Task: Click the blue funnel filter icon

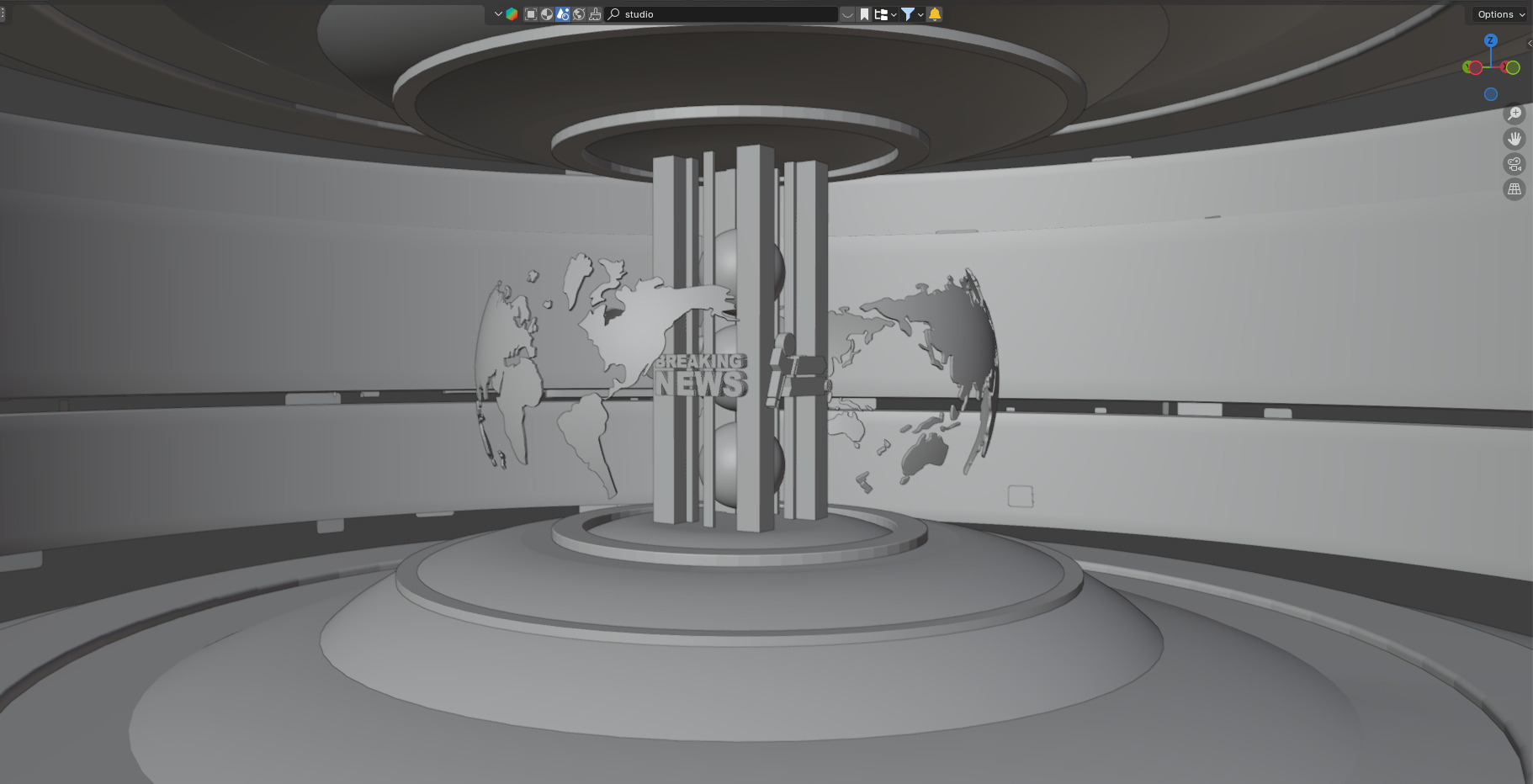Action: pos(908,14)
